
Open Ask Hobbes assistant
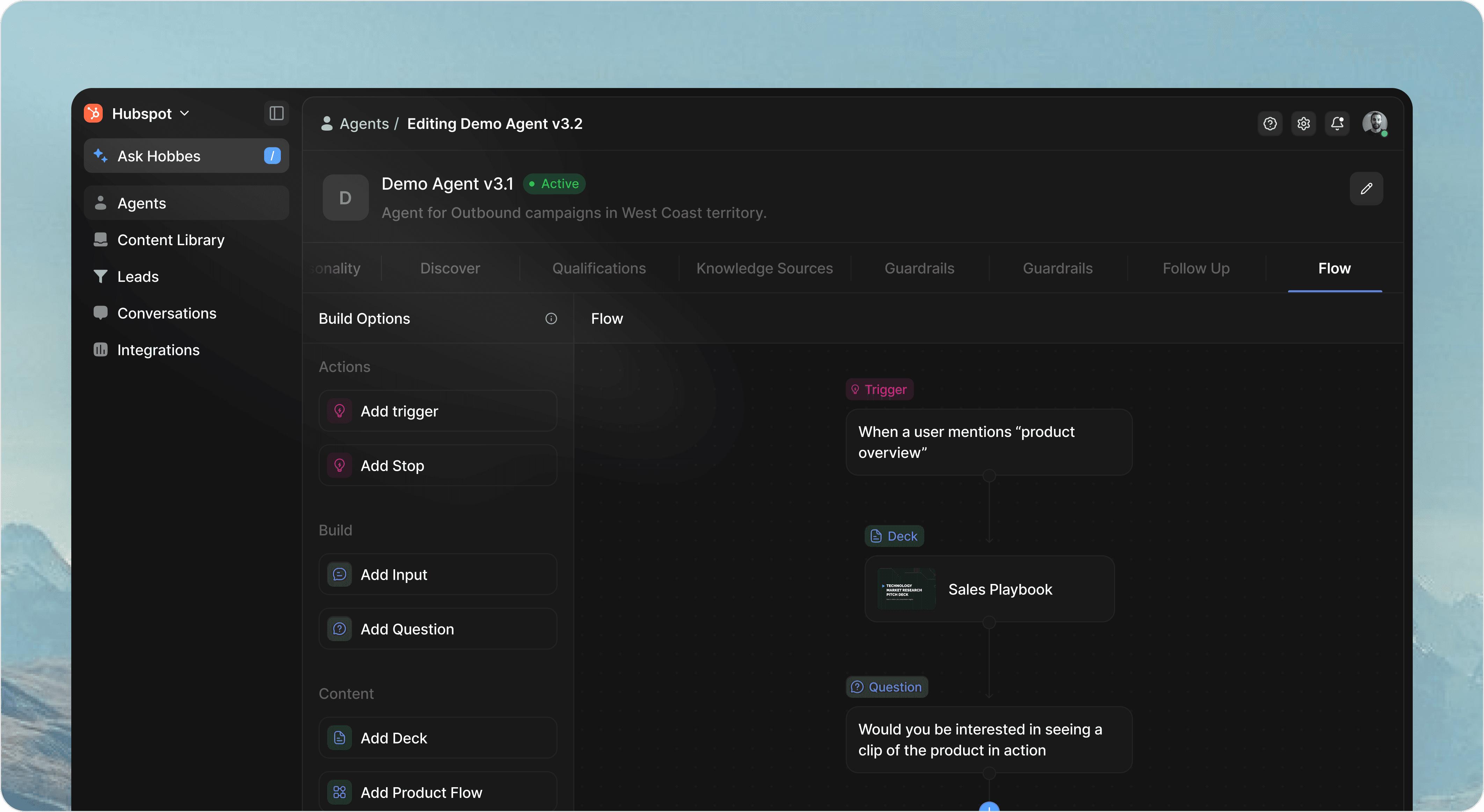[x=185, y=156]
